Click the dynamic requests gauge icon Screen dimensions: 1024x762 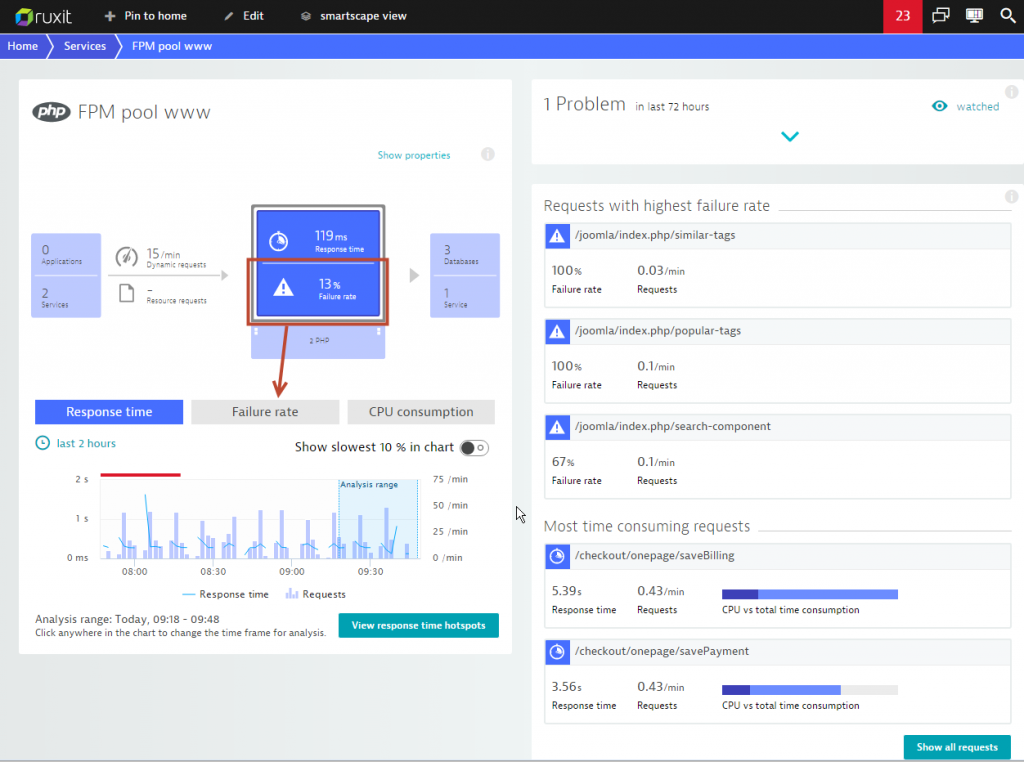pos(126,257)
